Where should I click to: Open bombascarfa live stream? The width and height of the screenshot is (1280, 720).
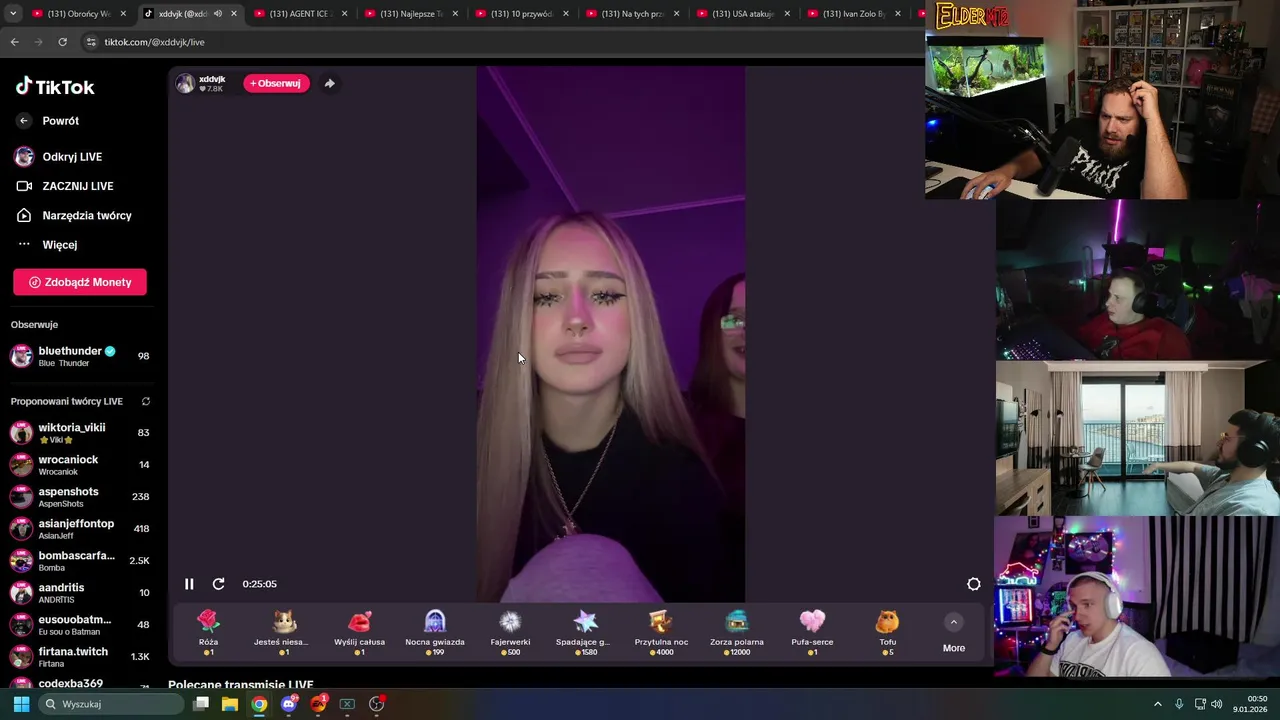tap(80, 561)
